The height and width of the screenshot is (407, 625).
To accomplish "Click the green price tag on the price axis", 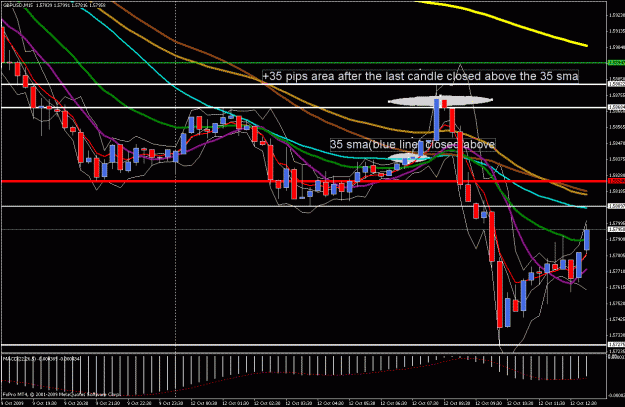I will point(616,63).
